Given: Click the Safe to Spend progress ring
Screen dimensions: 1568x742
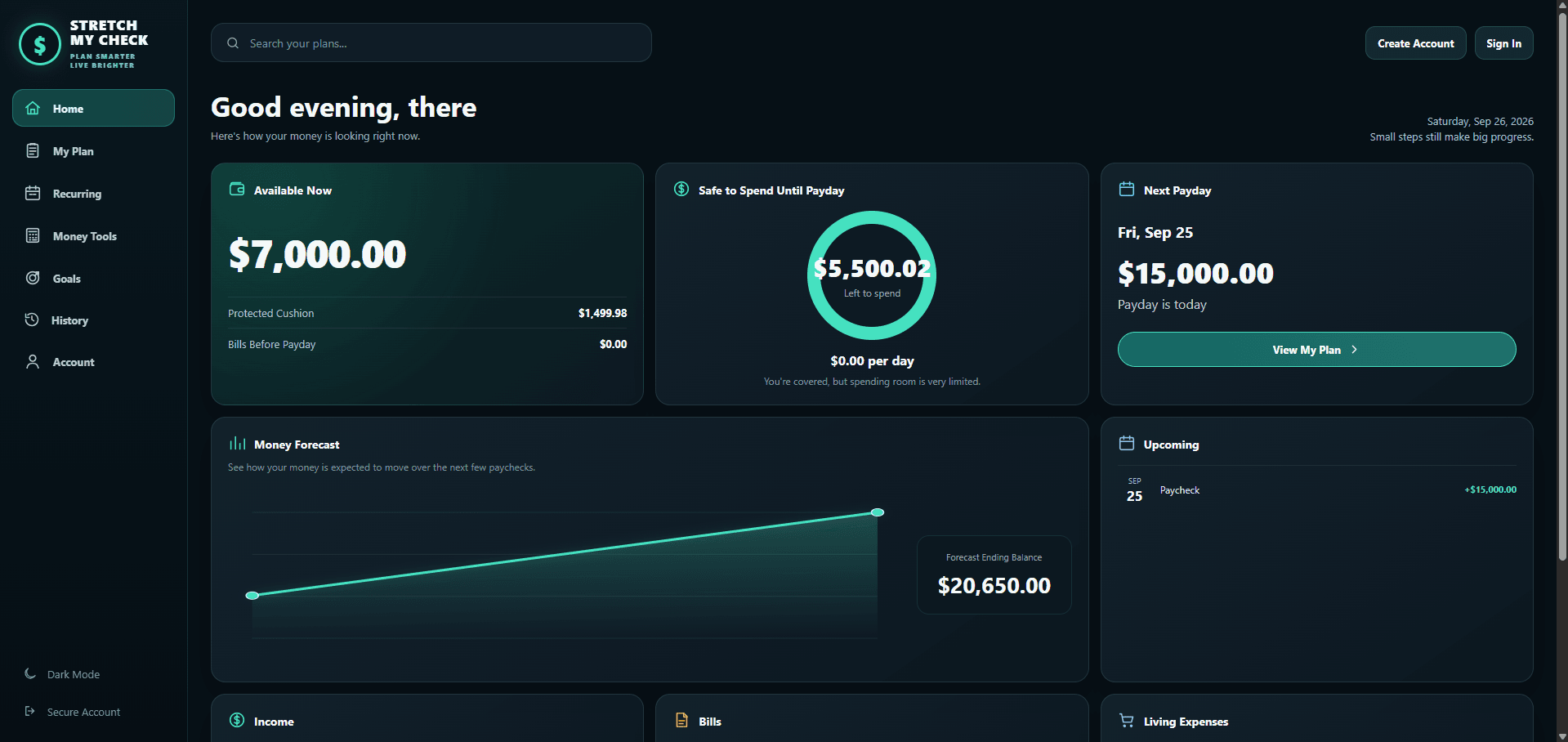Looking at the screenshot, I should [x=872, y=275].
